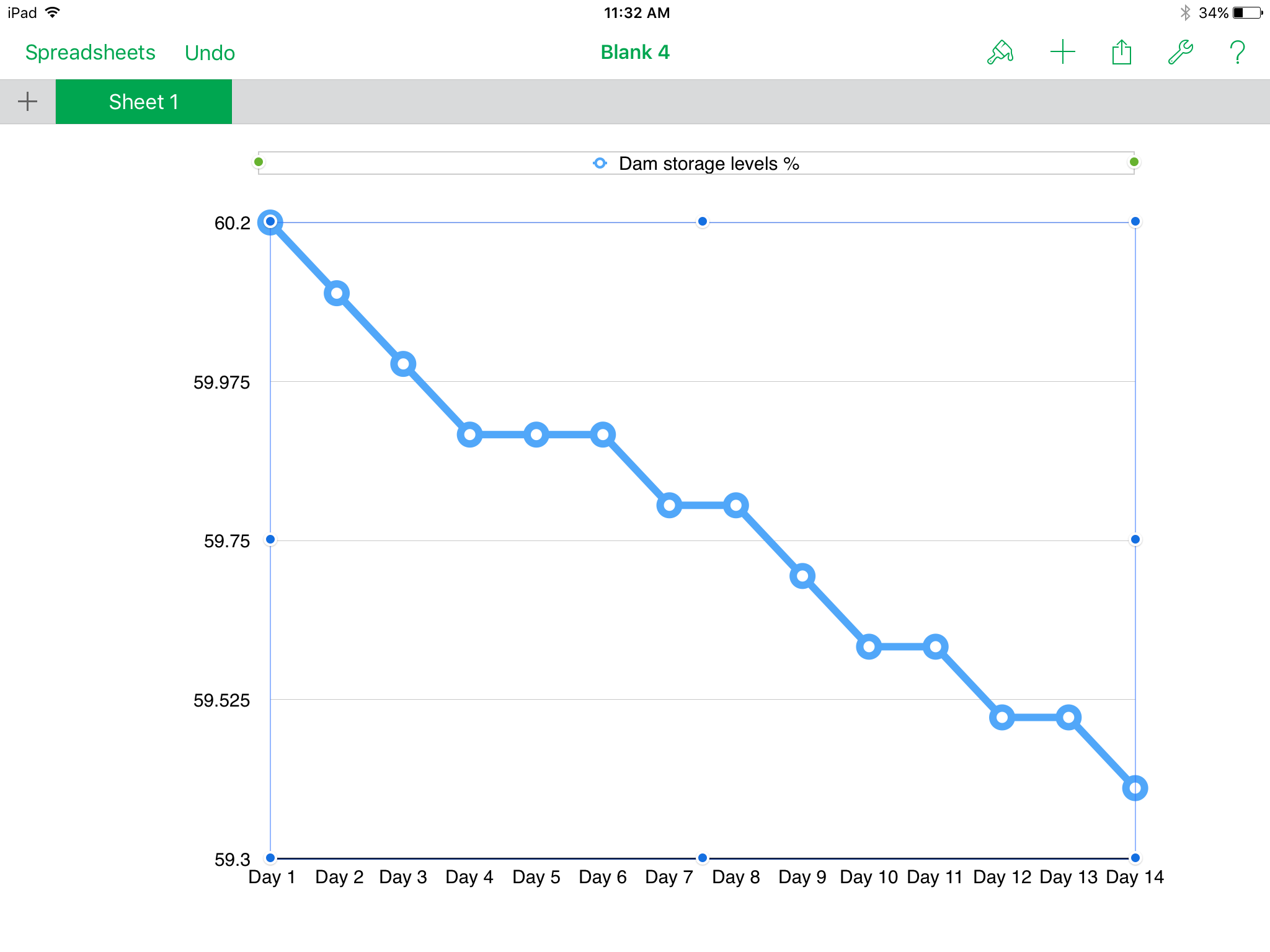Open the Share export icon
Image resolution: width=1270 pixels, height=952 pixels.
click(x=1121, y=53)
